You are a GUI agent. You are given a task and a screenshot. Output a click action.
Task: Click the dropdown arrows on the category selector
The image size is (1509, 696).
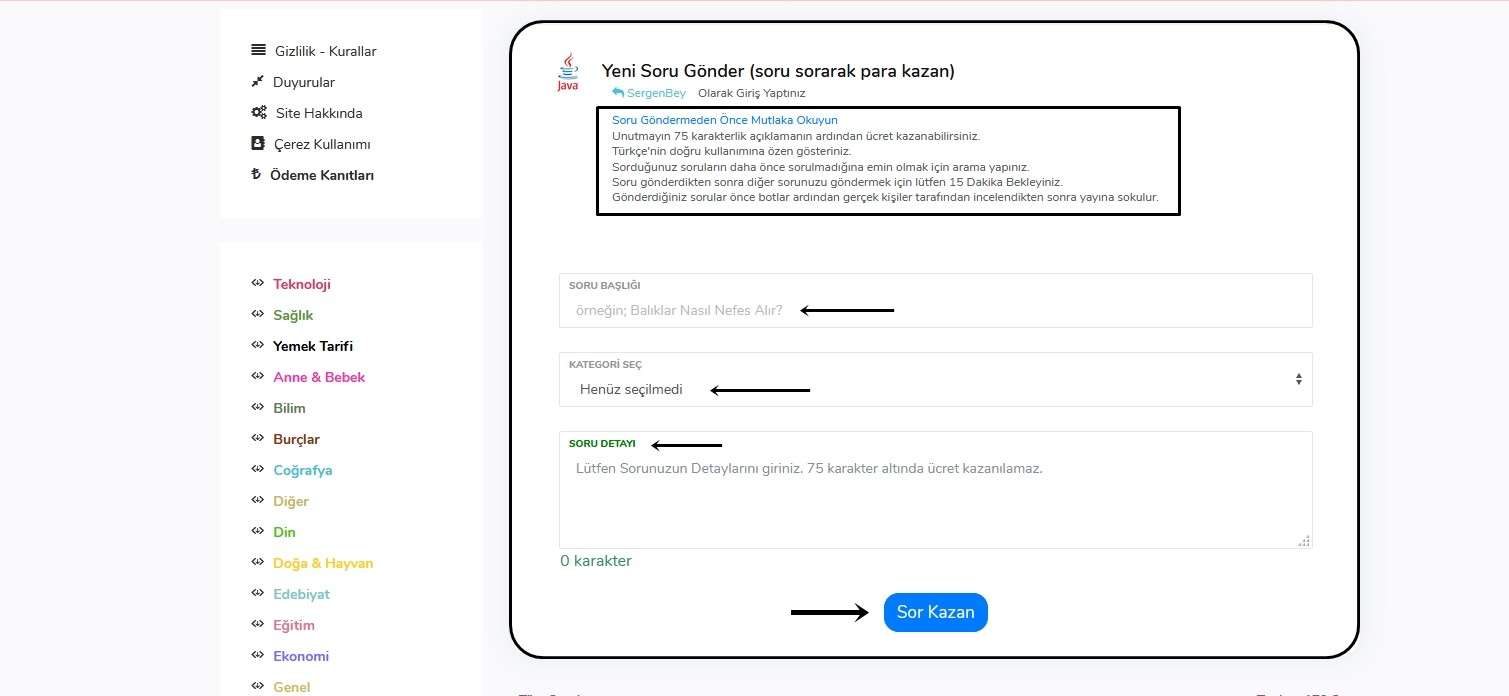(x=1298, y=379)
